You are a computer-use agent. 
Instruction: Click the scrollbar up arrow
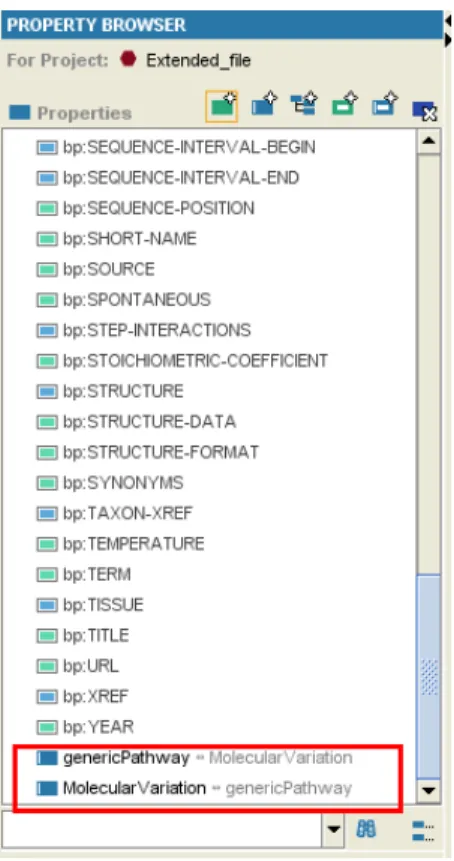coord(429,141)
